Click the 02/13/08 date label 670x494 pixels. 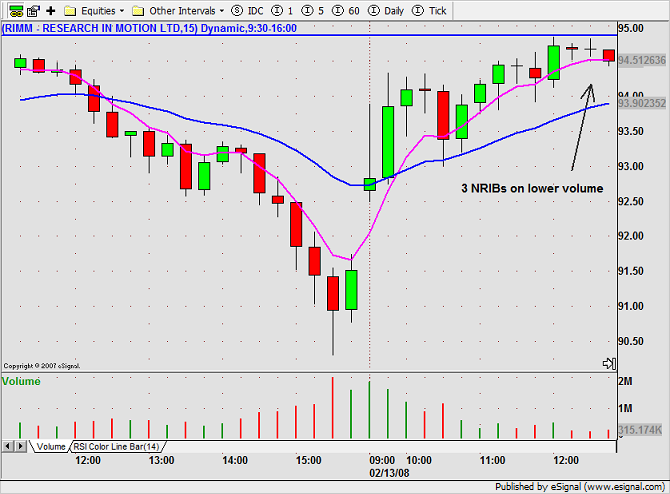389,473
